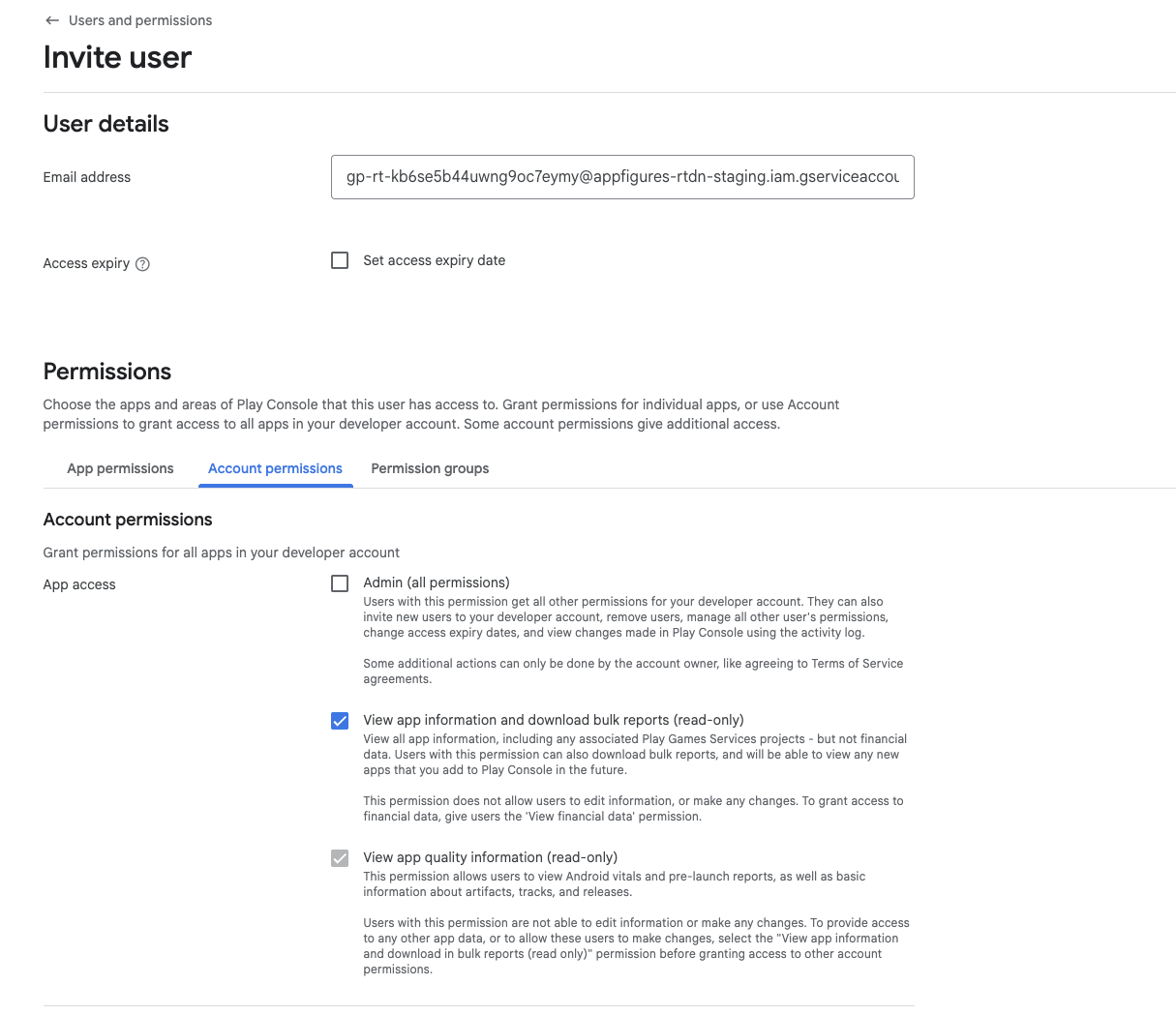Screen dimensions: 1176x1015
Task: Click "View app quality information (read-only)" label
Action: tap(490, 857)
